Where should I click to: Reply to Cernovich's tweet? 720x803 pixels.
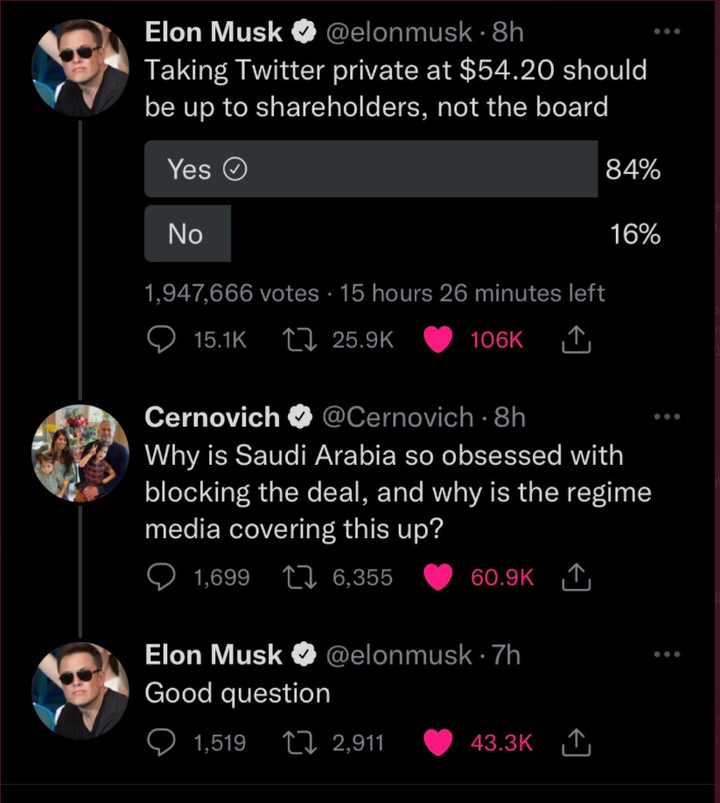pyautogui.click(x=162, y=577)
